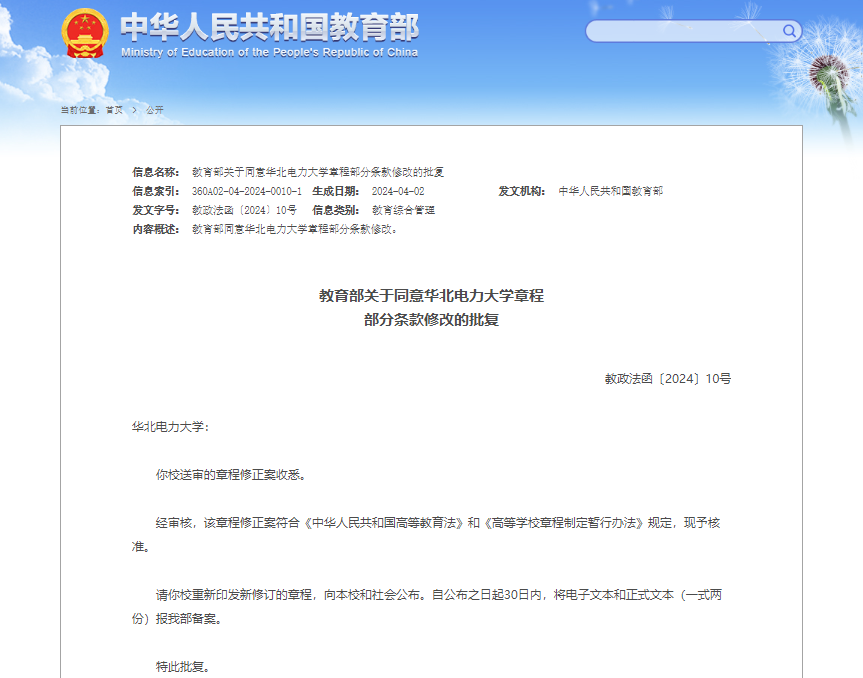This screenshot has width=863, height=678.
Task: Click the right-aligned 教政法函〔2024〕10号 document number
Action: pos(667,379)
